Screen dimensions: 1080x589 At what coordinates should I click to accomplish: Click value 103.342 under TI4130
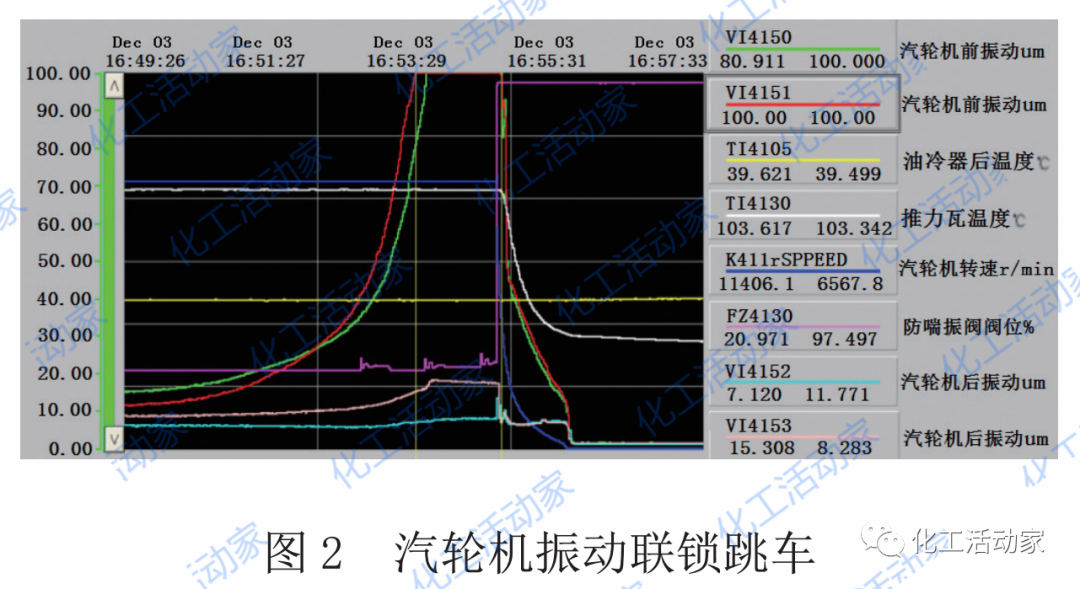tap(854, 229)
